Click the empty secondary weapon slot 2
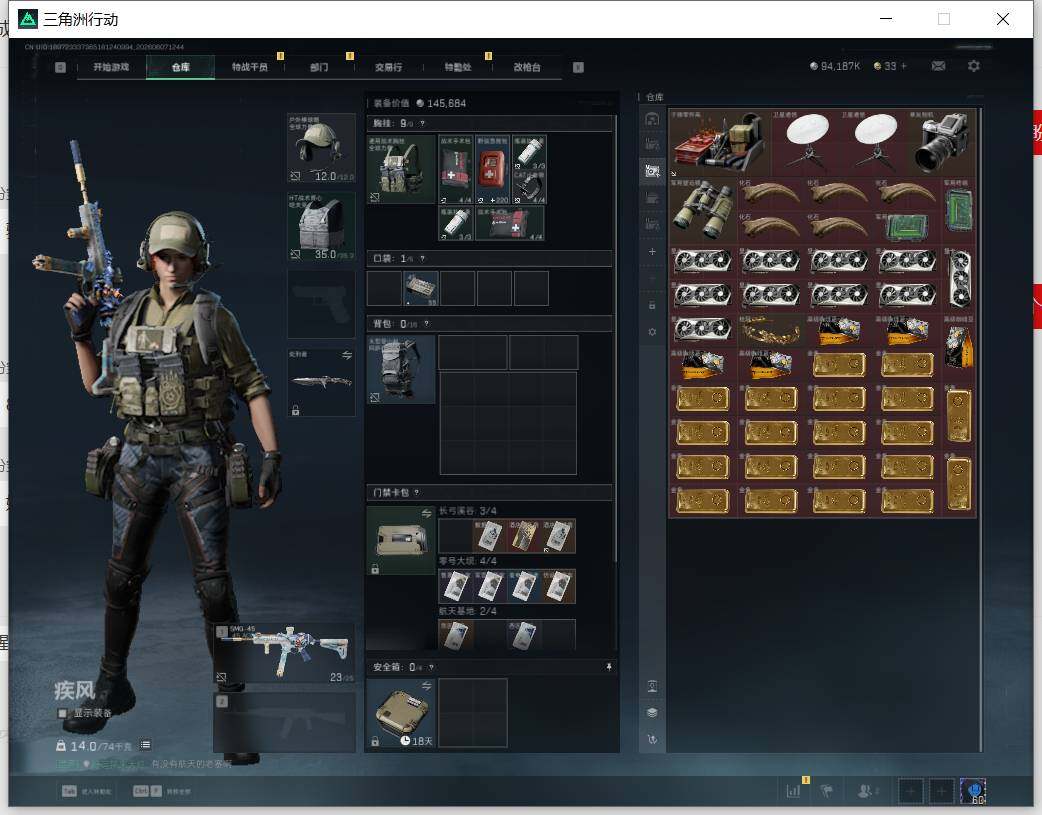 284,722
